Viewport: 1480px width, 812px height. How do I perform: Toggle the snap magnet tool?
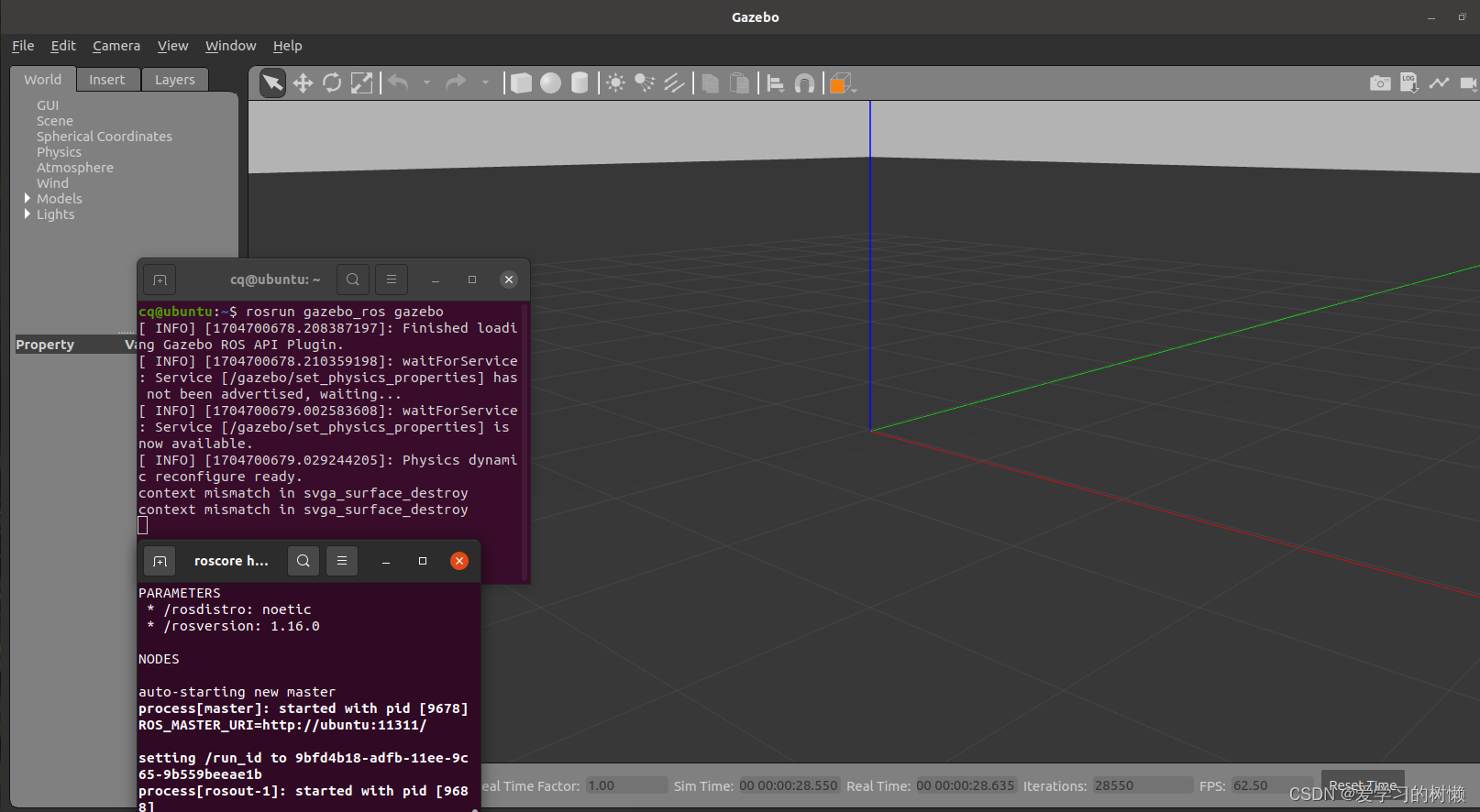[804, 83]
